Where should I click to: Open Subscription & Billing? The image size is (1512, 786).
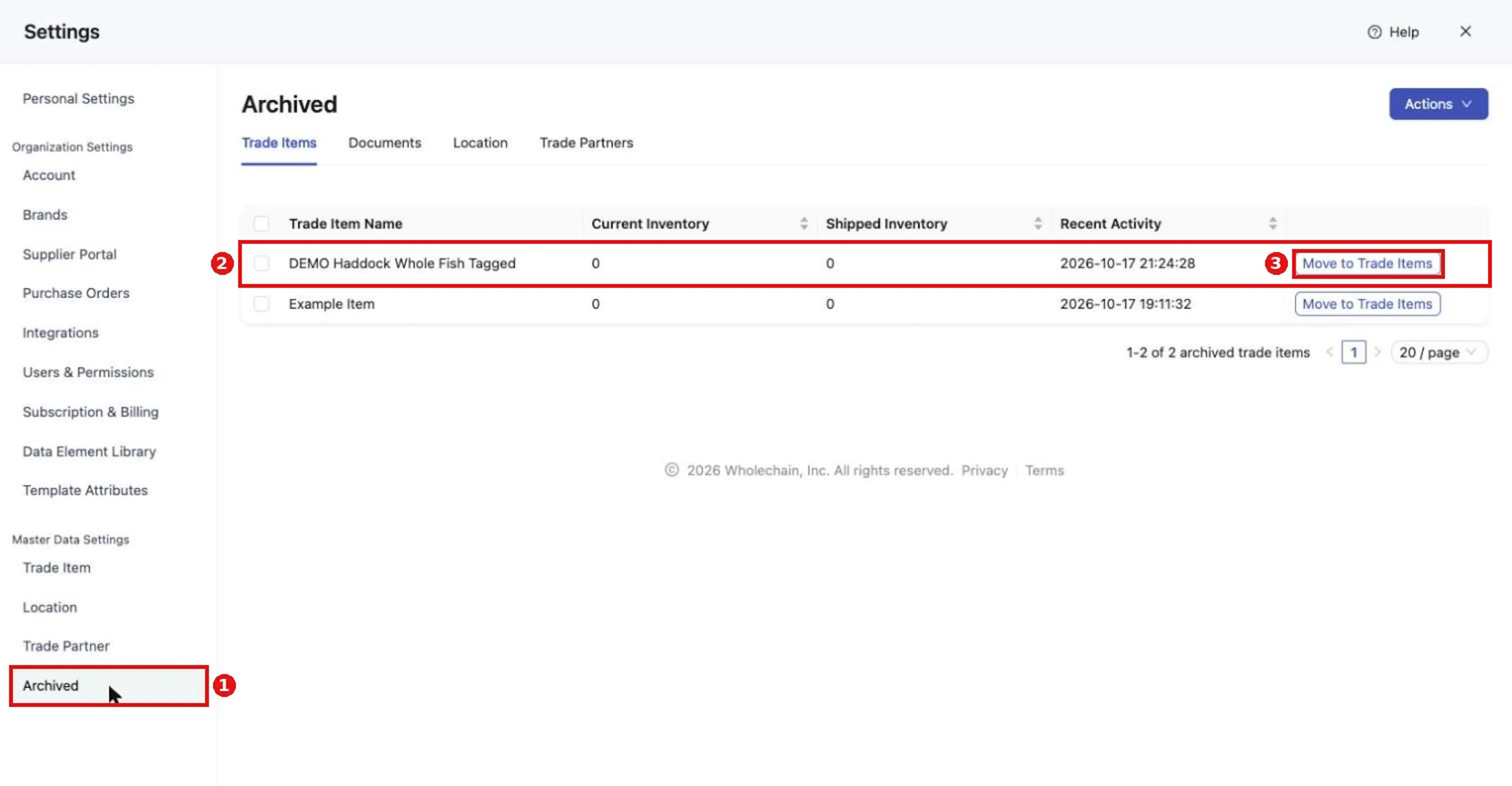click(x=91, y=412)
